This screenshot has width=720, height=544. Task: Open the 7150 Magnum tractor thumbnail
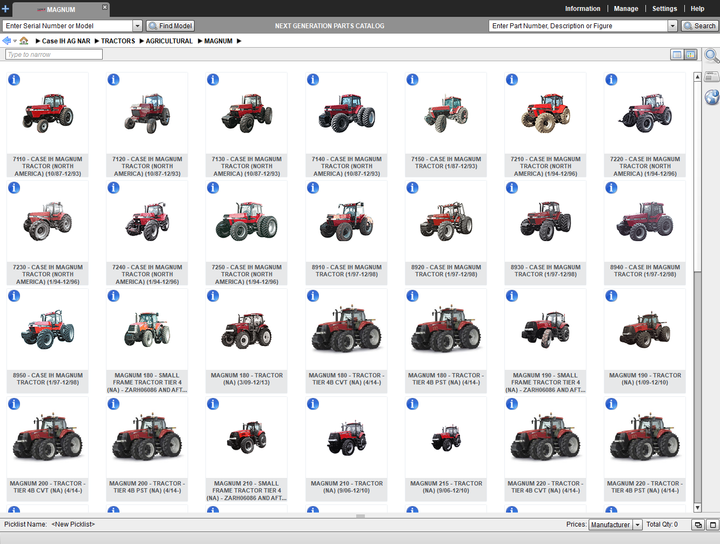click(446, 113)
